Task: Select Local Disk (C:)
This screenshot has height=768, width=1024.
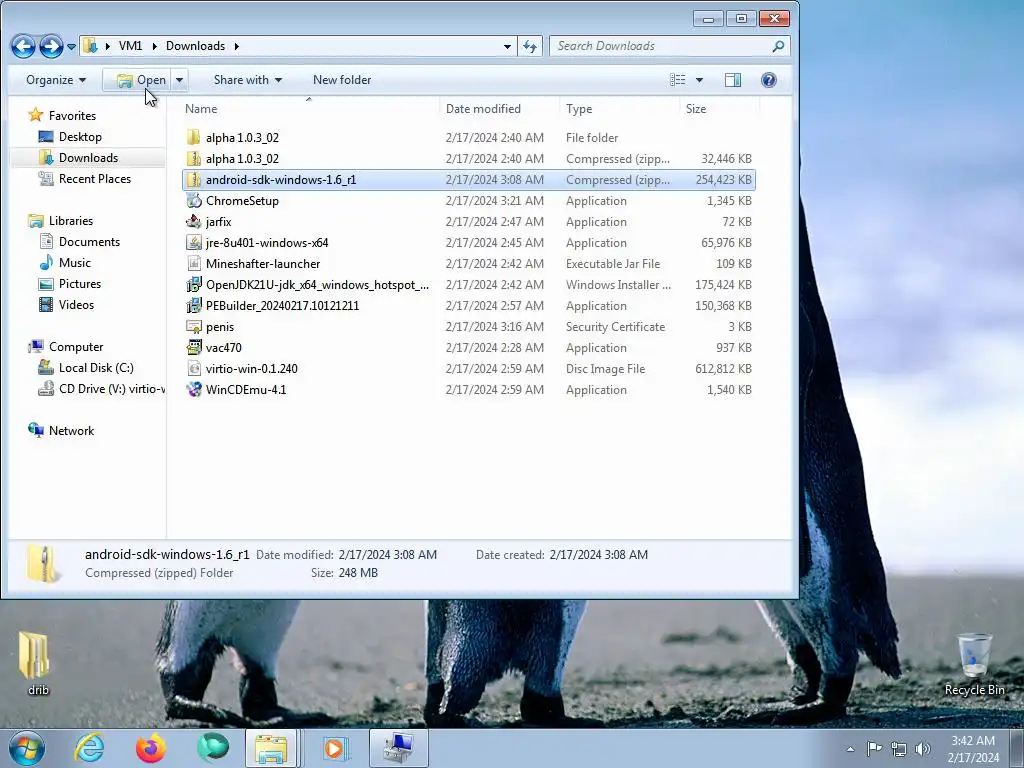Action: [96, 368]
